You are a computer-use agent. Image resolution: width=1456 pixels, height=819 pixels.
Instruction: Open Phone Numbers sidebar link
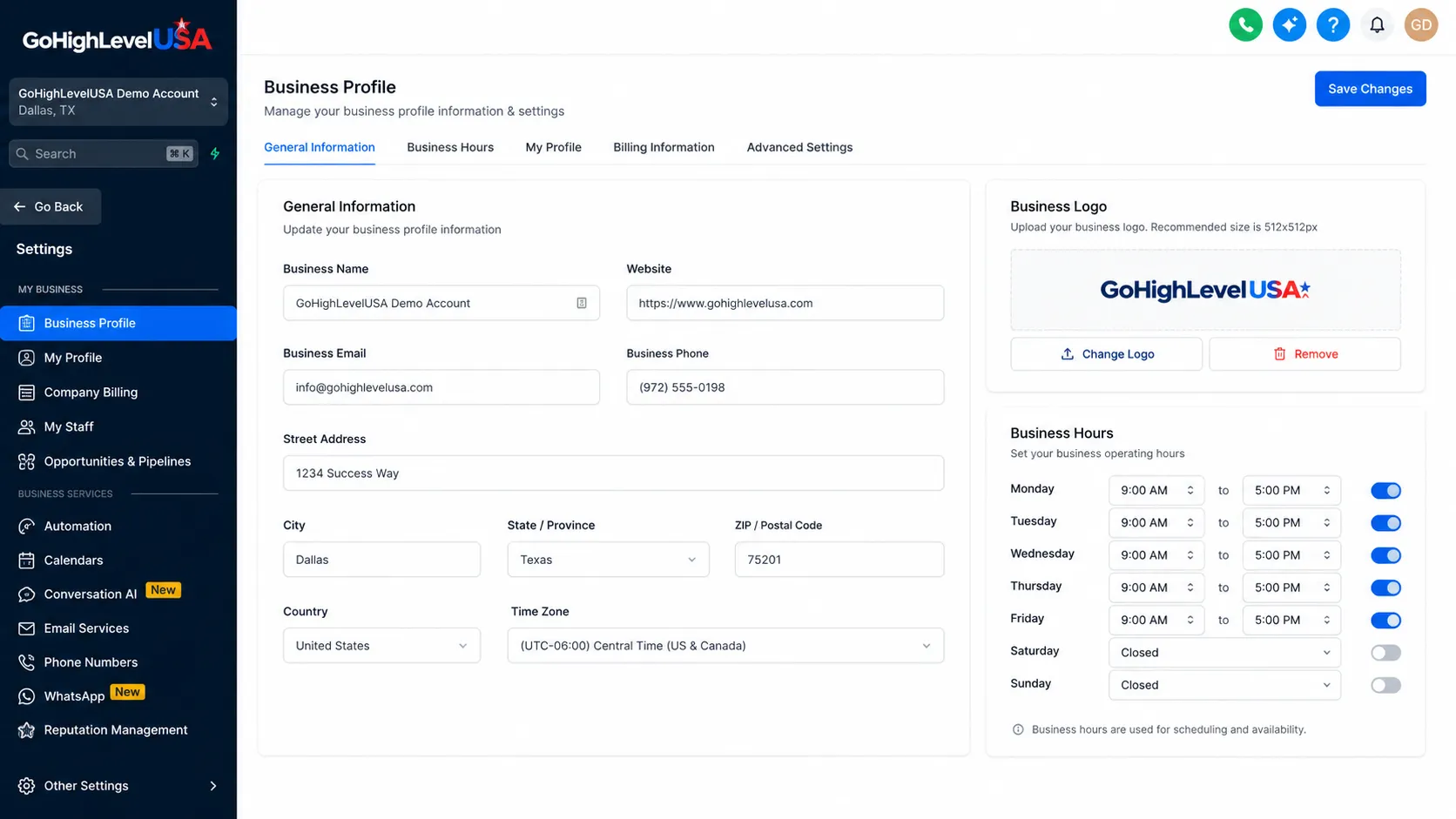tap(91, 662)
